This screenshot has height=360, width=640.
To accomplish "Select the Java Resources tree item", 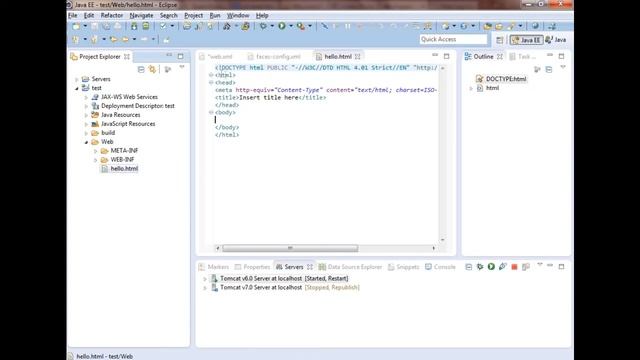I will (120, 115).
